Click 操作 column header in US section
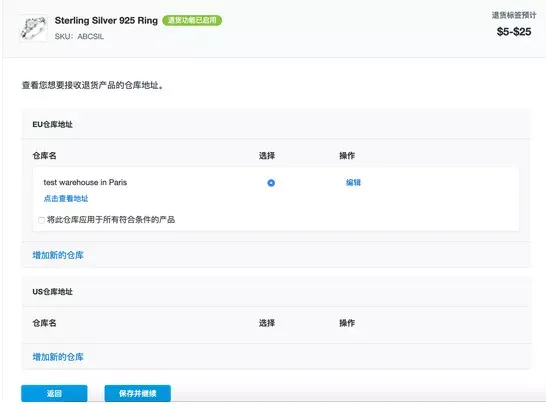The height and width of the screenshot is (411, 546). [347, 323]
